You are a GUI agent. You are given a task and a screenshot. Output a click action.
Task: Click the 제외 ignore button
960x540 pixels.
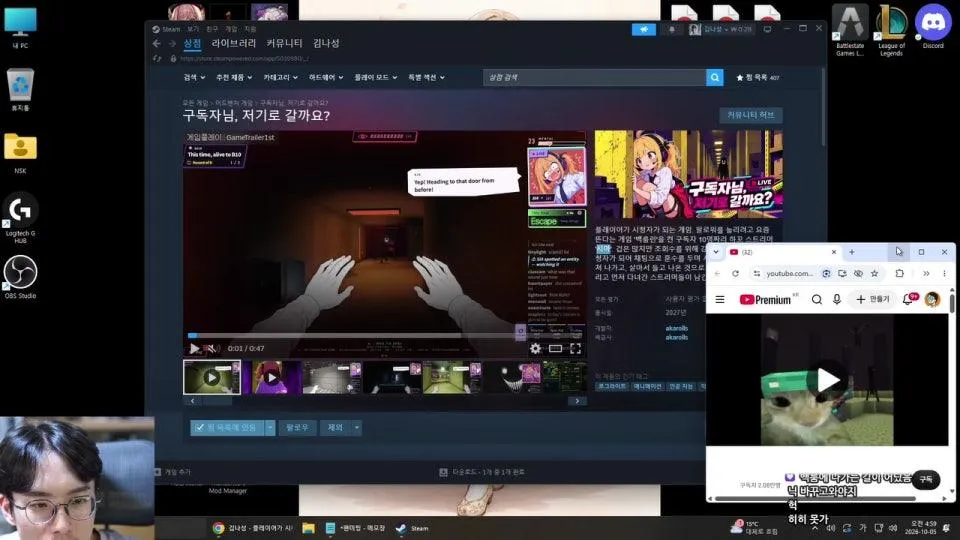click(336, 427)
